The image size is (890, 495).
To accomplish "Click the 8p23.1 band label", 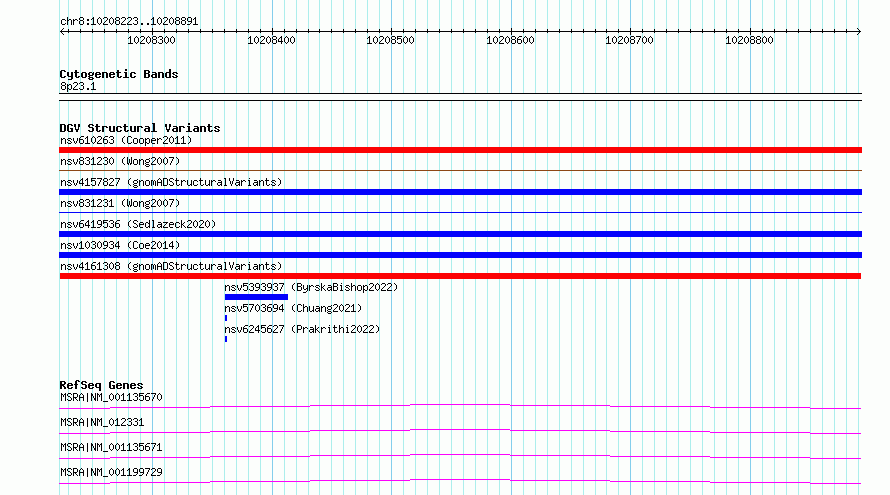I will coord(78,86).
